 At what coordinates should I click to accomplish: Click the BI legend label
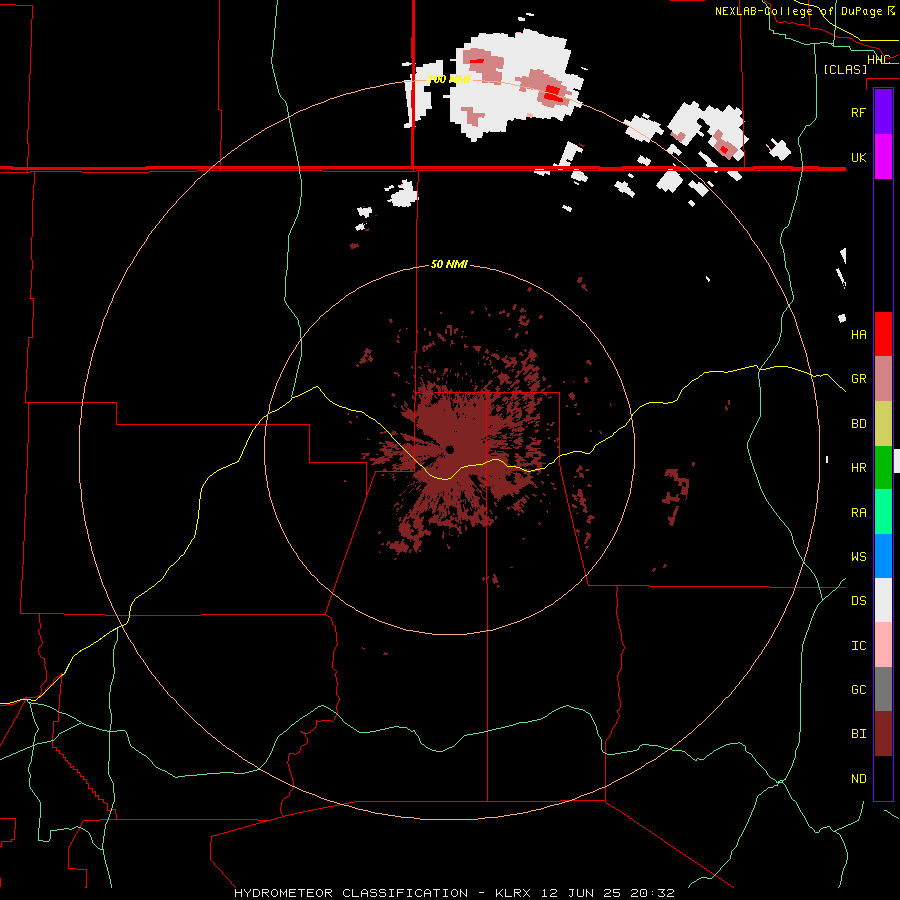pyautogui.click(x=858, y=734)
